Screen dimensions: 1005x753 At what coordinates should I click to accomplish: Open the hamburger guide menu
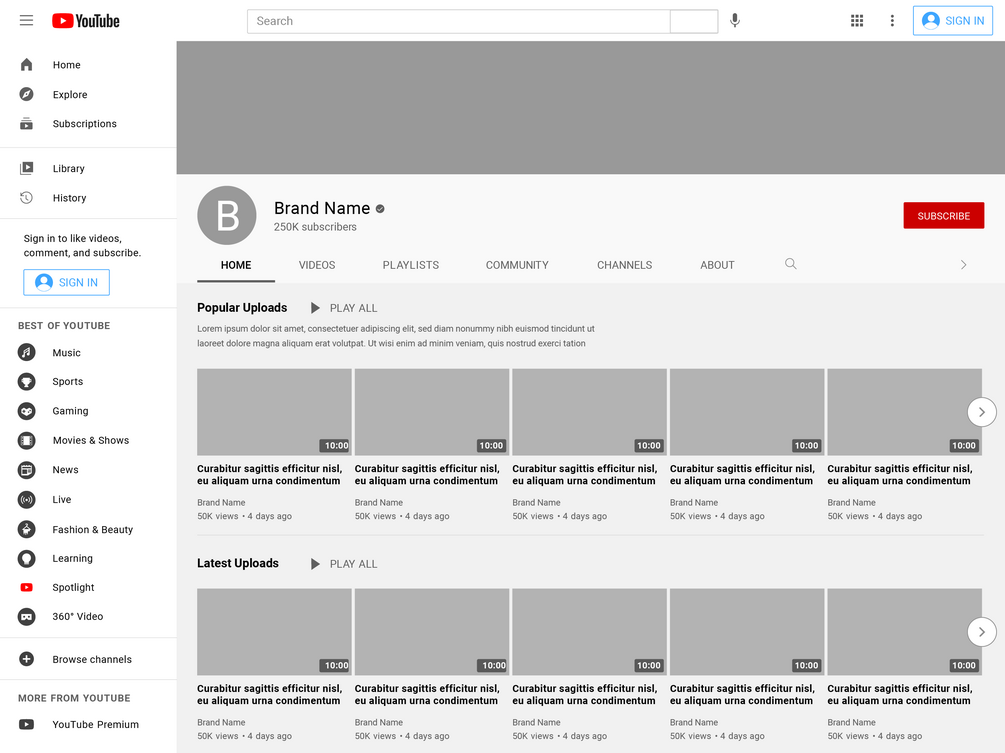tap(26, 21)
